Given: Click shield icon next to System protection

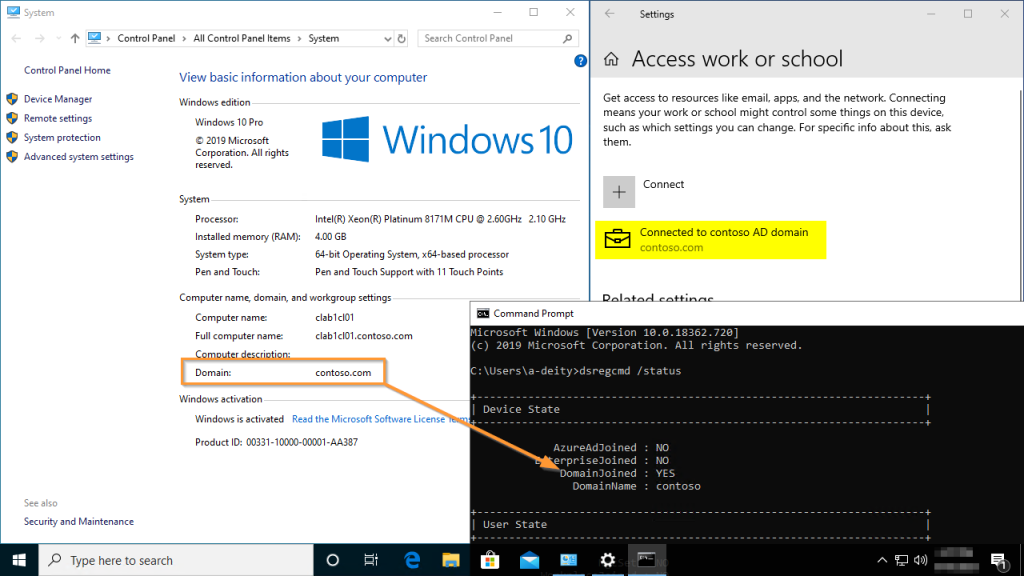Looking at the screenshot, I should [x=12, y=138].
